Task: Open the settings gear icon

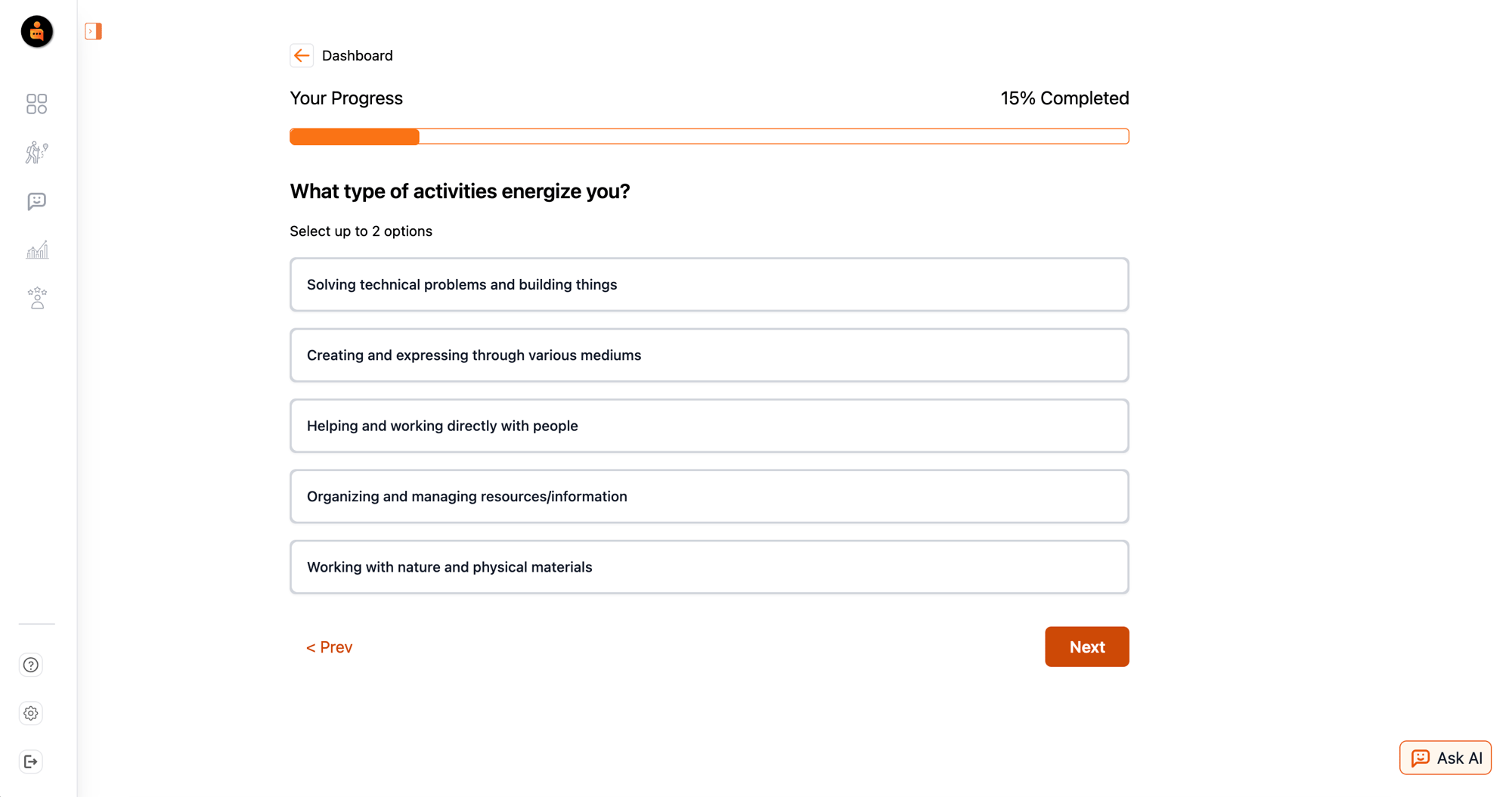Action: tap(31, 713)
